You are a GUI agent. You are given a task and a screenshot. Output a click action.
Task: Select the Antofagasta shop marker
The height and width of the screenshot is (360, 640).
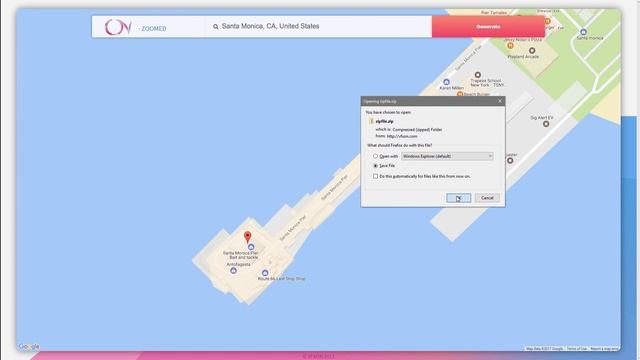[x=233, y=271]
